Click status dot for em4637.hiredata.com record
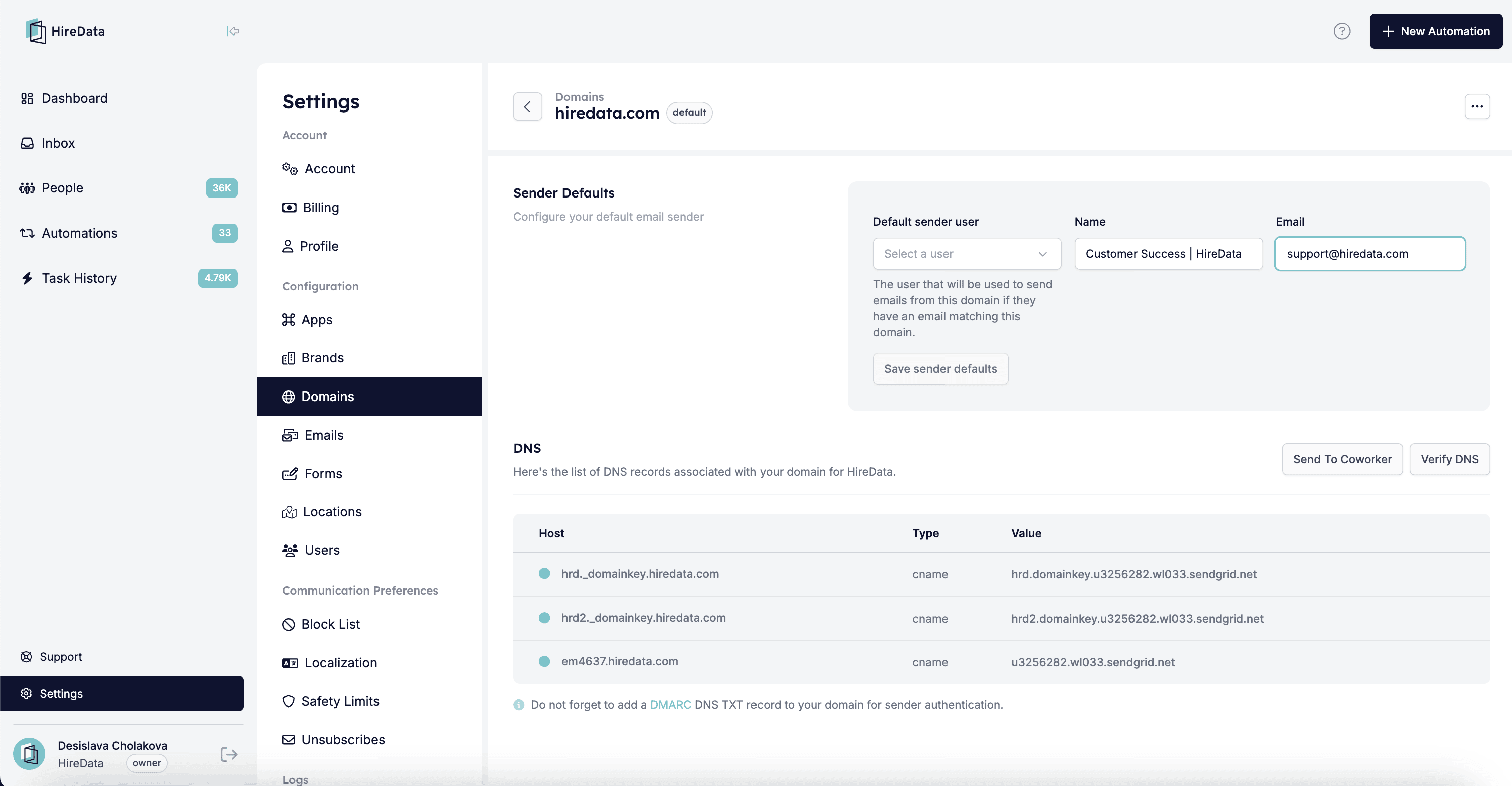The height and width of the screenshot is (786, 1512). click(x=544, y=662)
